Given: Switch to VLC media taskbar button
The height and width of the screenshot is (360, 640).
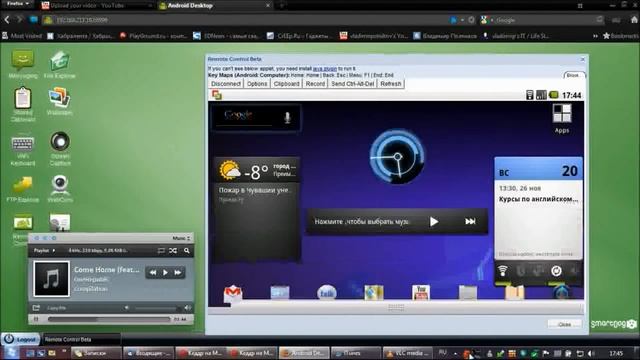Looking at the screenshot, I should point(408,353).
